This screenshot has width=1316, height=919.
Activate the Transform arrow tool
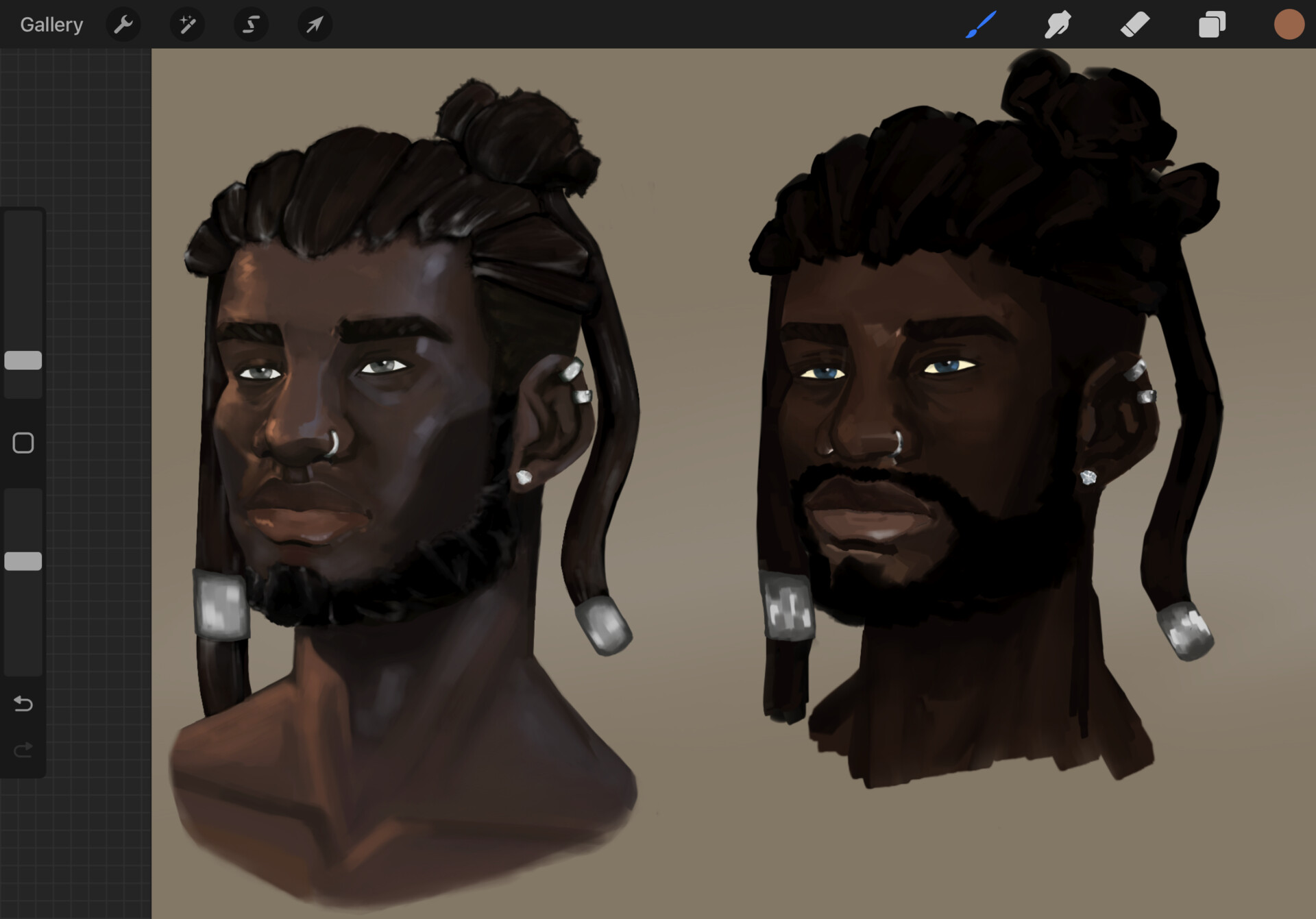pos(315,25)
